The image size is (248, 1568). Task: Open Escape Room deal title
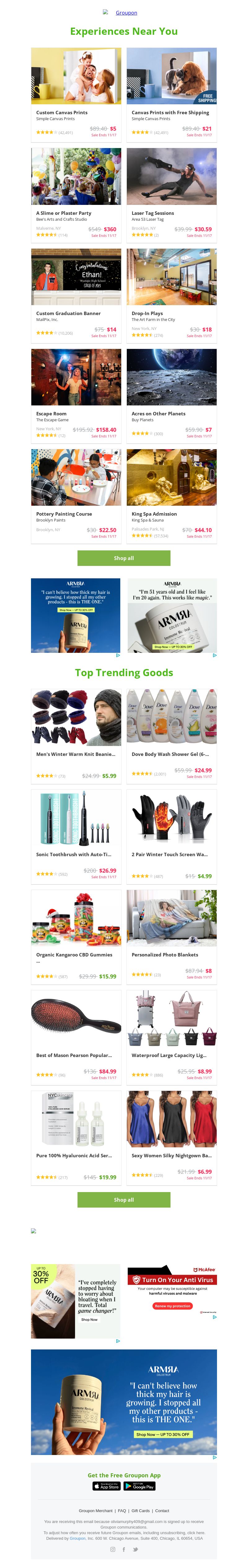pyautogui.click(x=51, y=413)
